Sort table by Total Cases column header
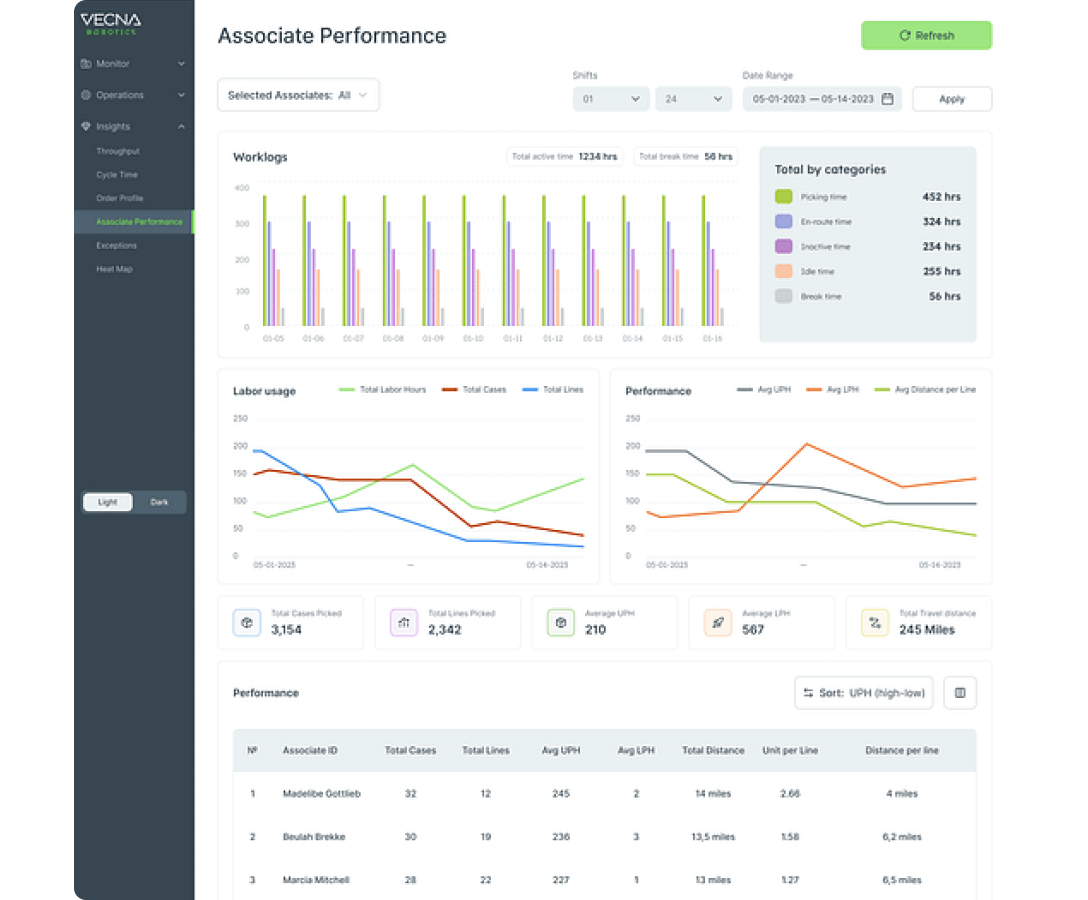 click(x=411, y=751)
